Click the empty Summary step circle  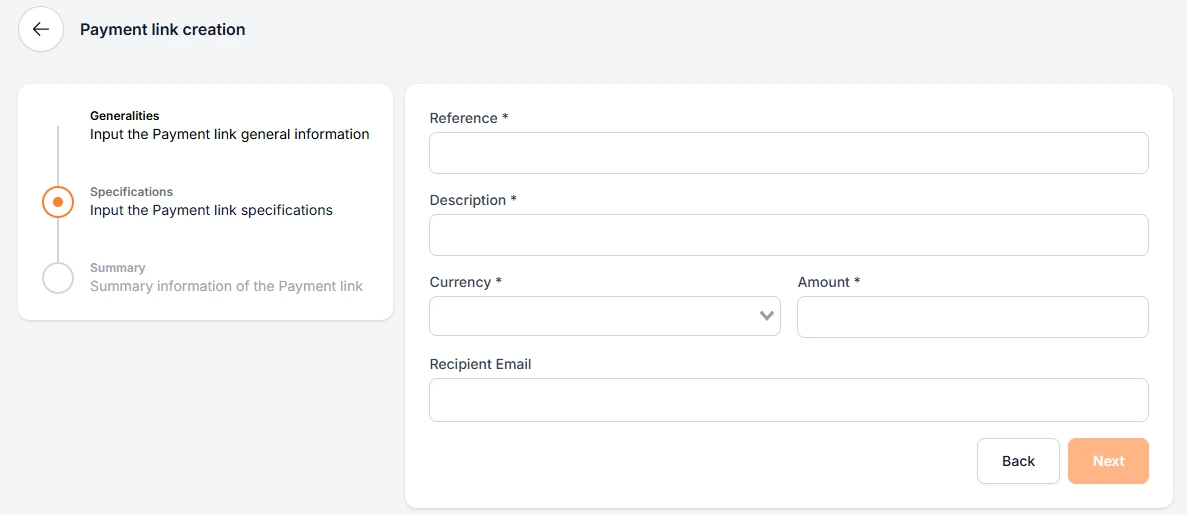(x=58, y=278)
